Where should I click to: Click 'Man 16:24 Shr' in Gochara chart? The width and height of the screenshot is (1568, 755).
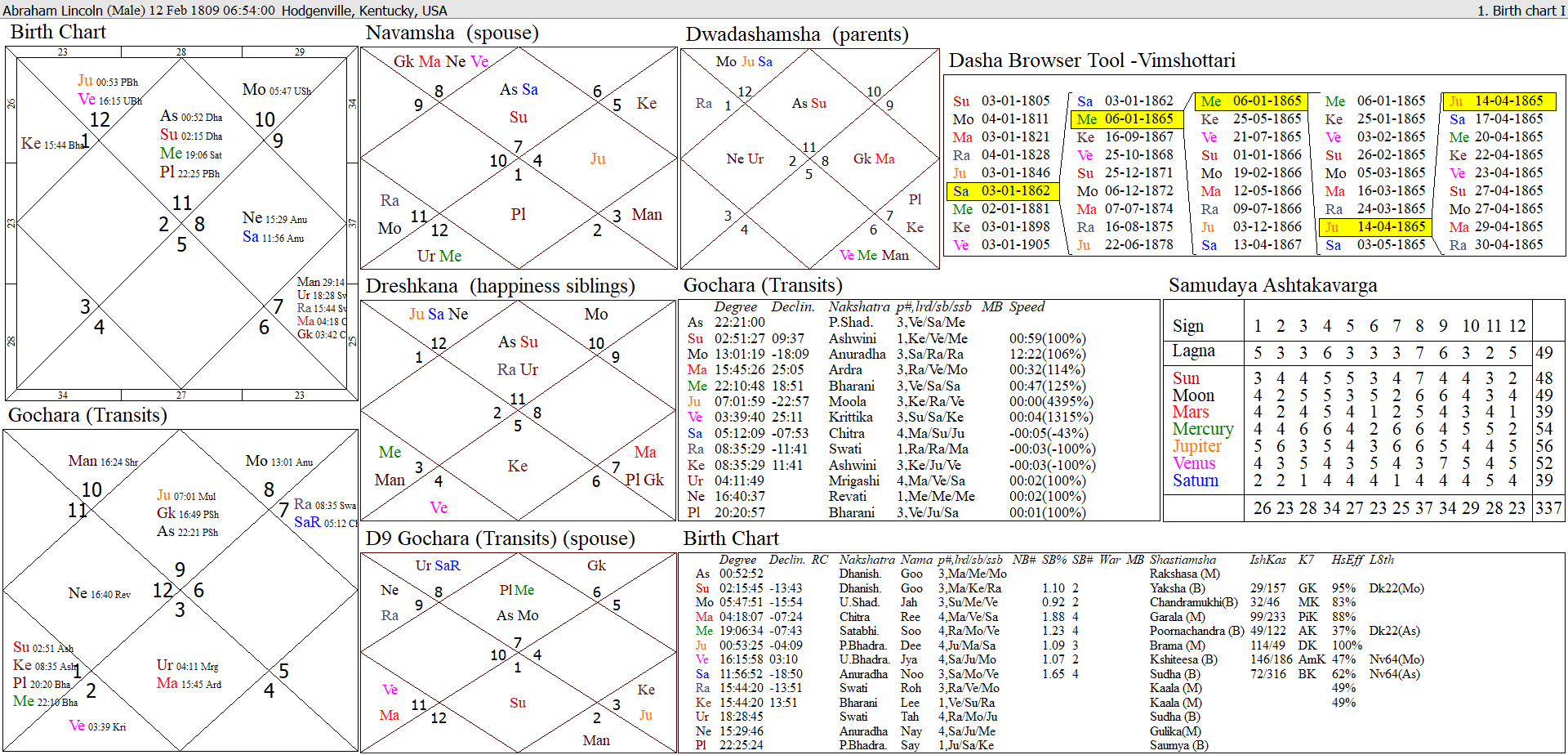103,461
